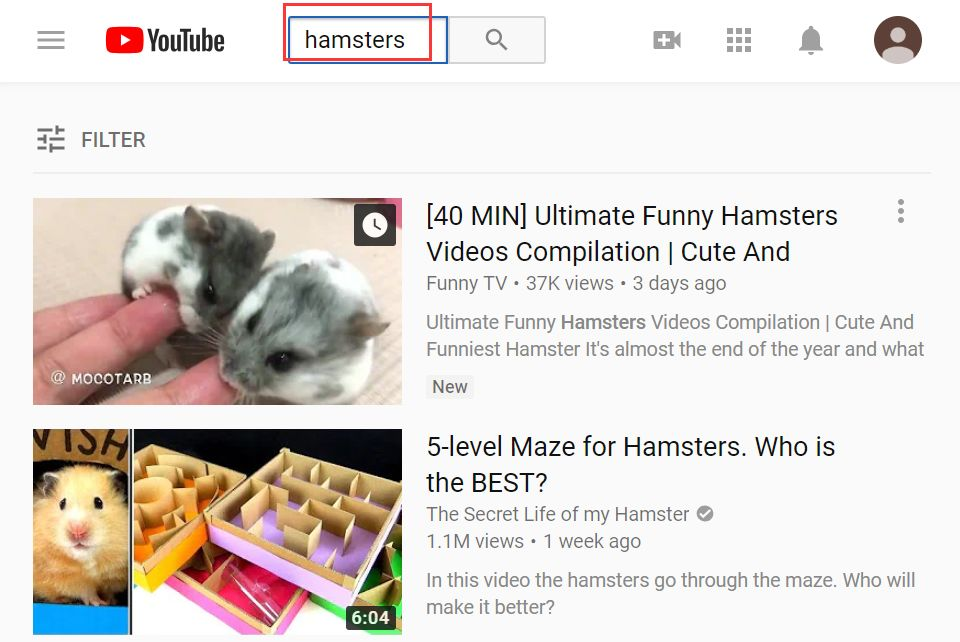Open the hamburger guide menu
The width and height of the screenshot is (960, 642).
[51, 40]
